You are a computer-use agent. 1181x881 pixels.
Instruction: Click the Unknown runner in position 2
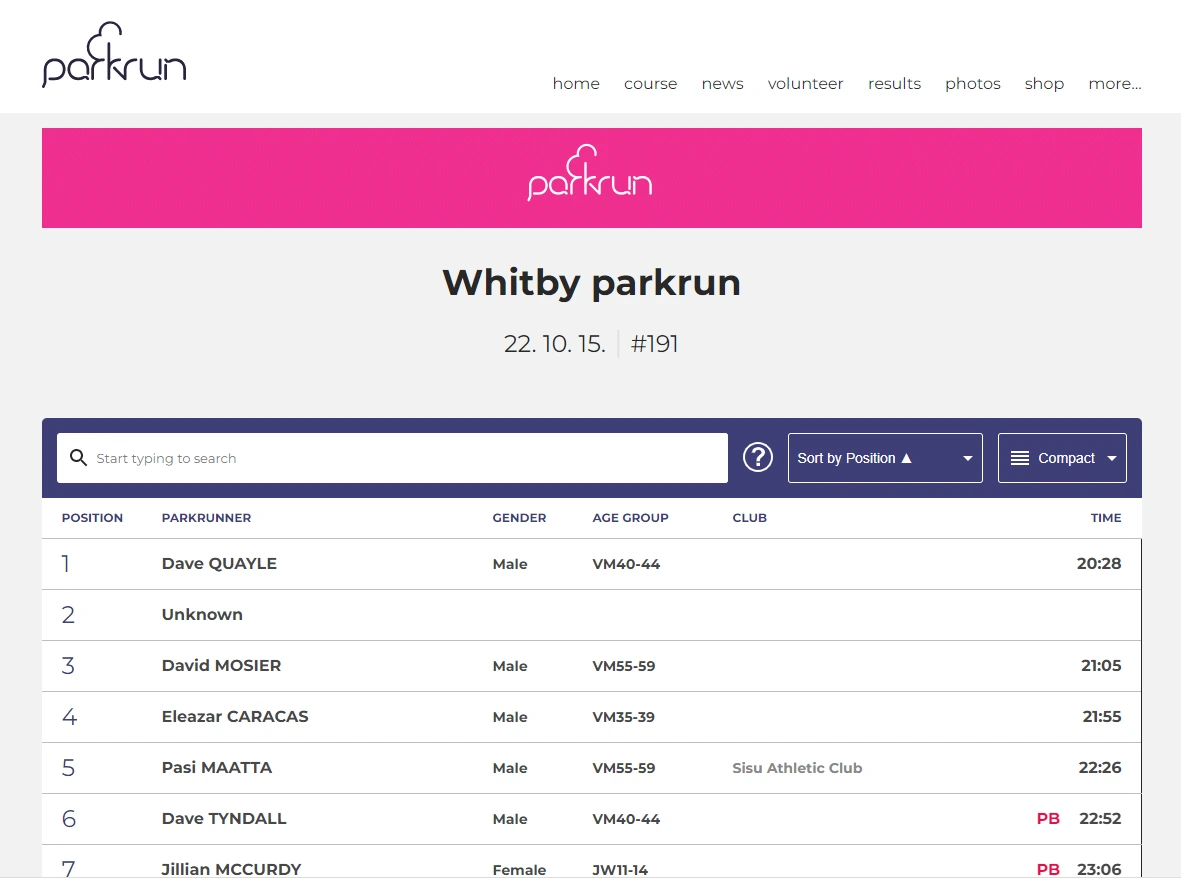click(x=202, y=614)
